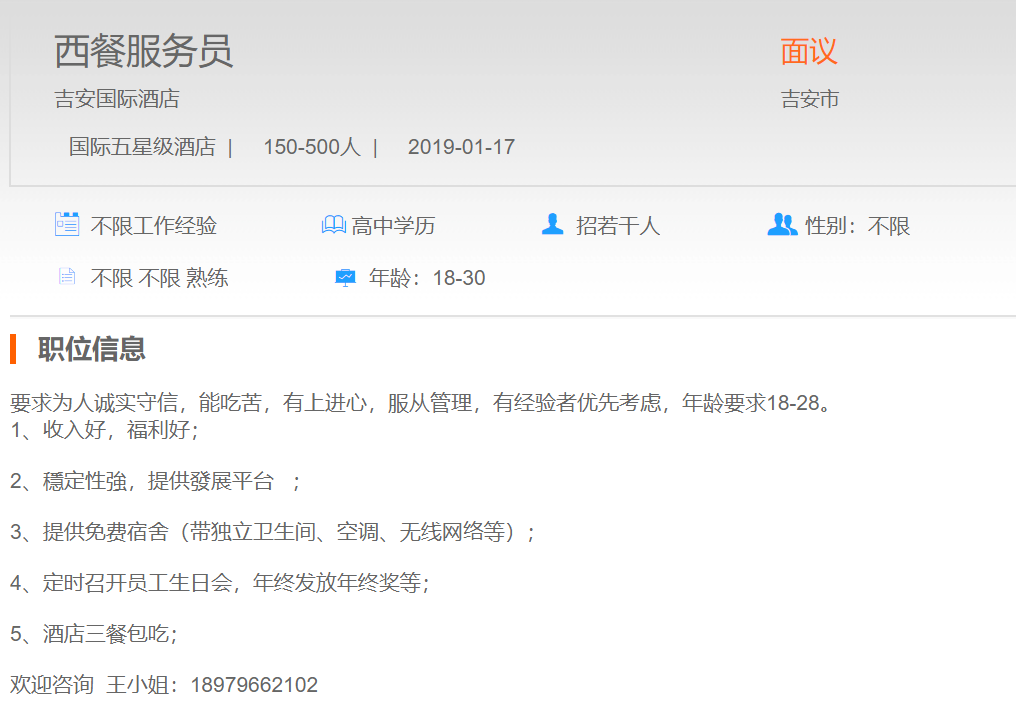Image resolution: width=1016 pixels, height=709 pixels.
Task: Click the 性别：不限 requirement text
Action: point(857,226)
